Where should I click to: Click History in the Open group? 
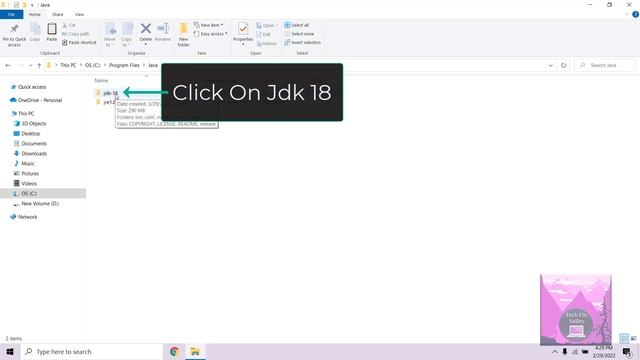267,43
